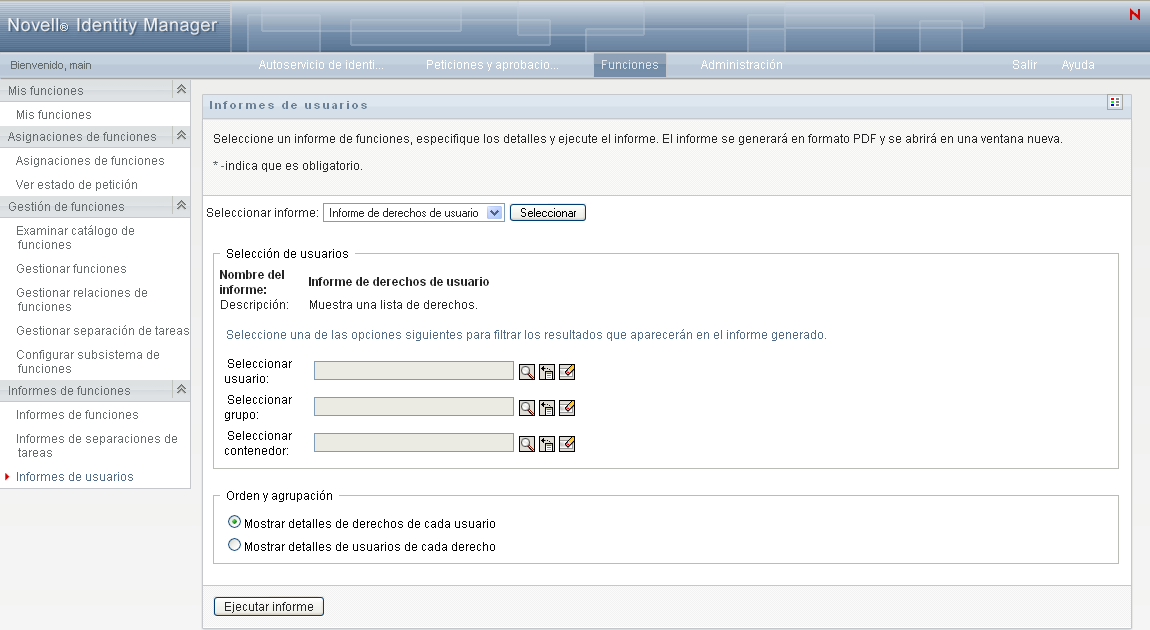Open the Seleccionar informe dropdown
This screenshot has width=1150, height=630.
point(414,213)
